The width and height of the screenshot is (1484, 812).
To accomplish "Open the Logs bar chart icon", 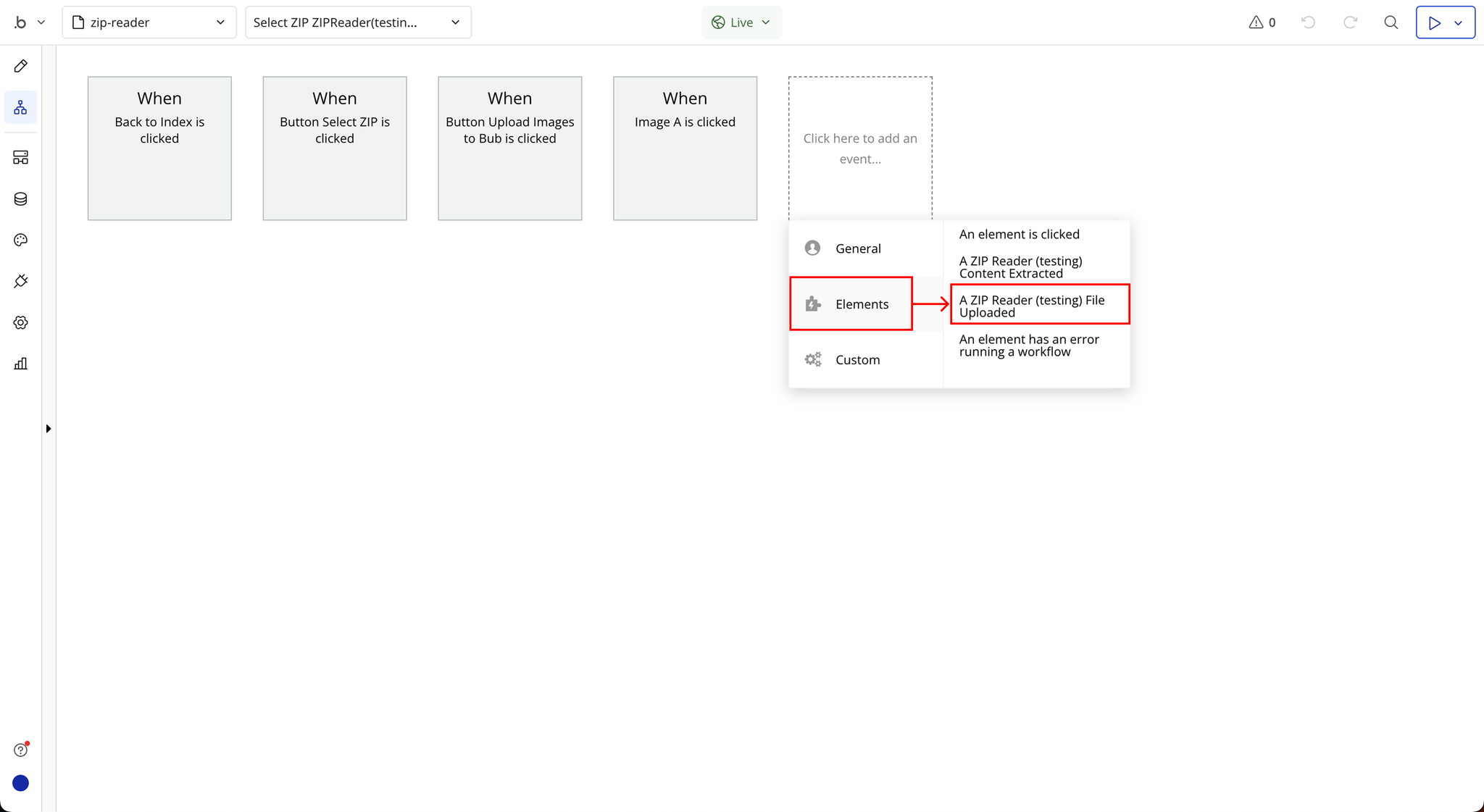I will pyautogui.click(x=20, y=364).
